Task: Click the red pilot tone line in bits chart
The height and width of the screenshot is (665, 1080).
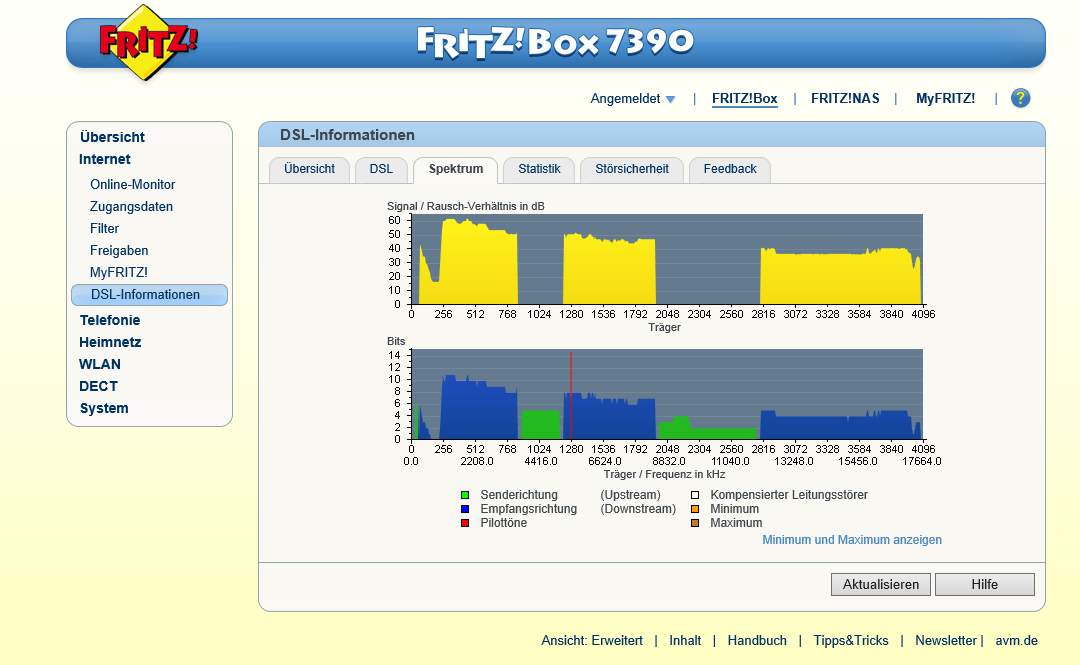Action: point(571,396)
